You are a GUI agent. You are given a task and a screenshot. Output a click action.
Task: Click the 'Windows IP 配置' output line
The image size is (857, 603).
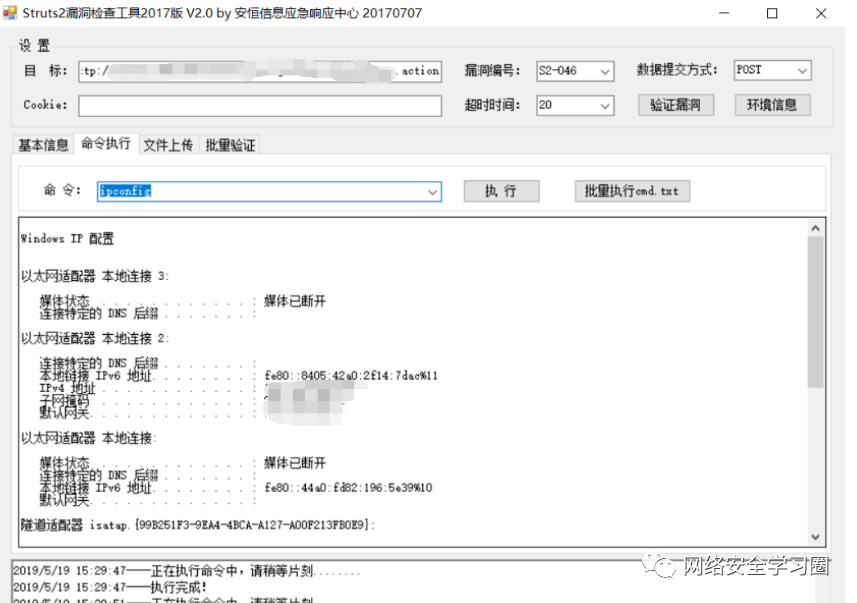click(x=67, y=239)
